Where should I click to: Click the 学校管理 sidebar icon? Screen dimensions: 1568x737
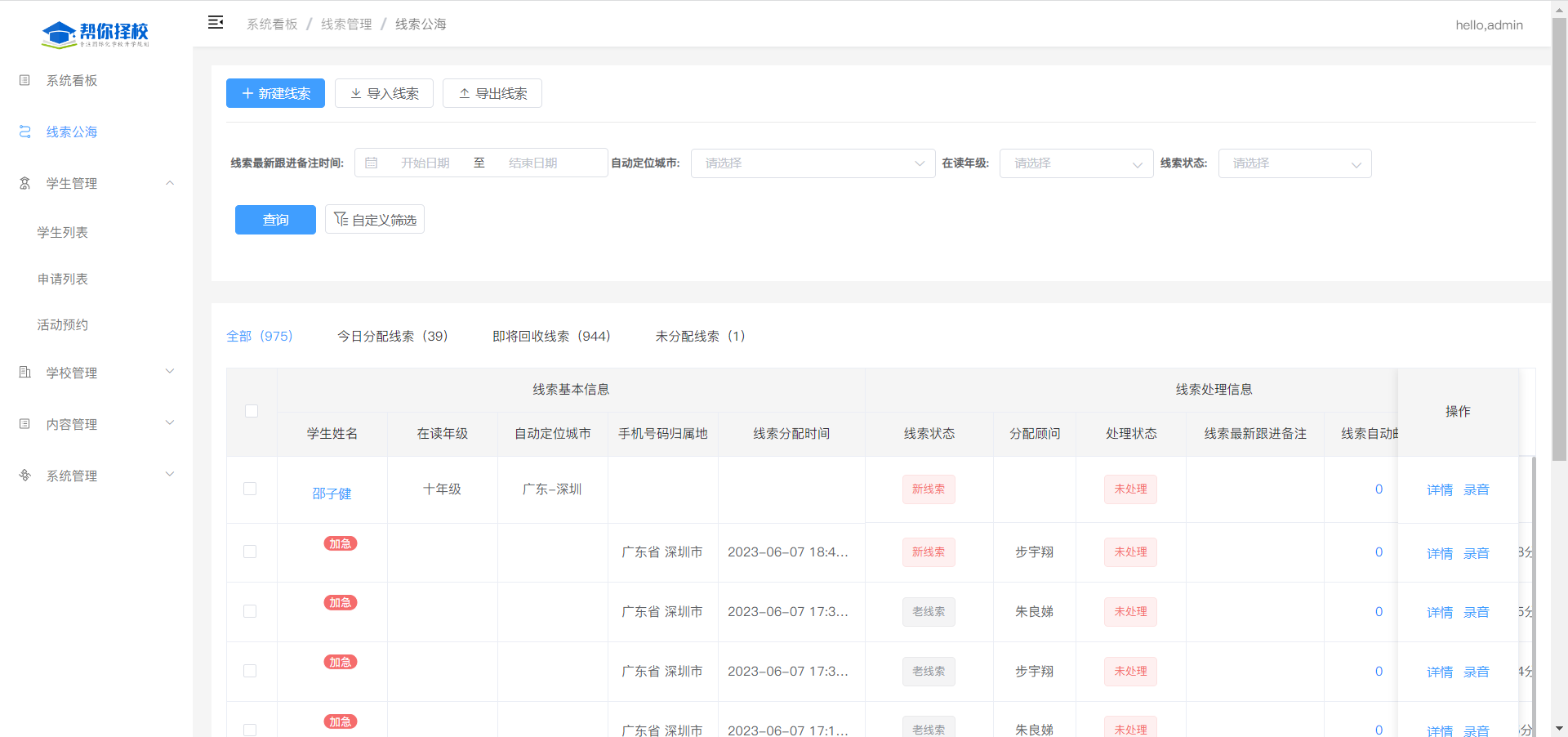tap(24, 373)
